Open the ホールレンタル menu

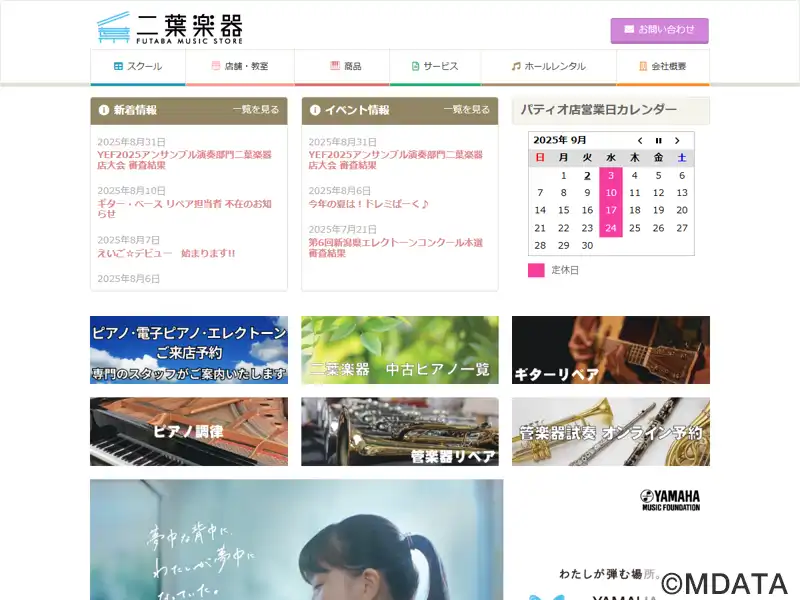[x=549, y=67]
